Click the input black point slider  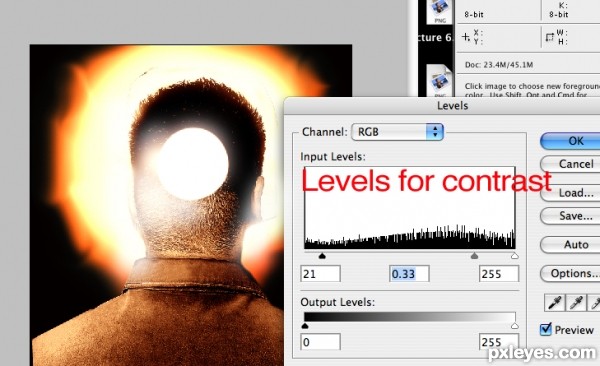tap(322, 256)
